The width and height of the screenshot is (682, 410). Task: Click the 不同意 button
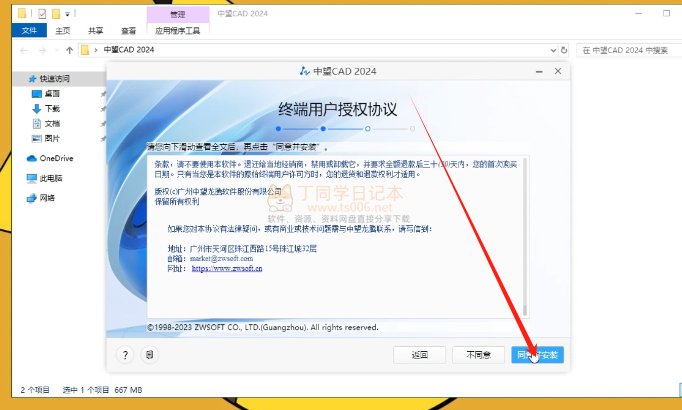[478, 355]
